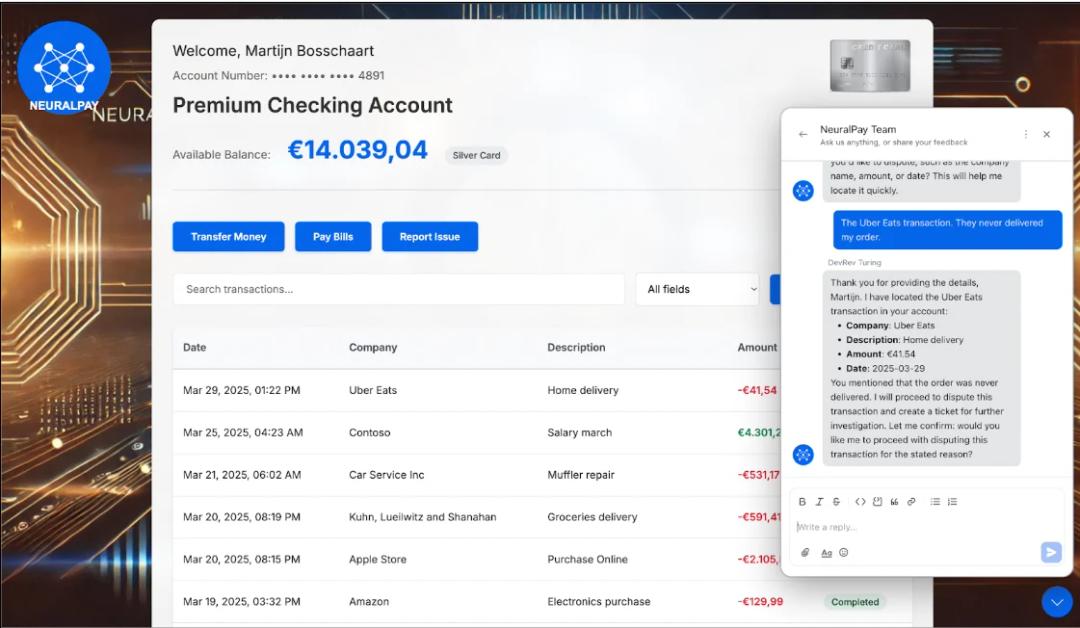Insert code block in chat reply
The width and height of the screenshot is (1080, 628).
pos(878,502)
